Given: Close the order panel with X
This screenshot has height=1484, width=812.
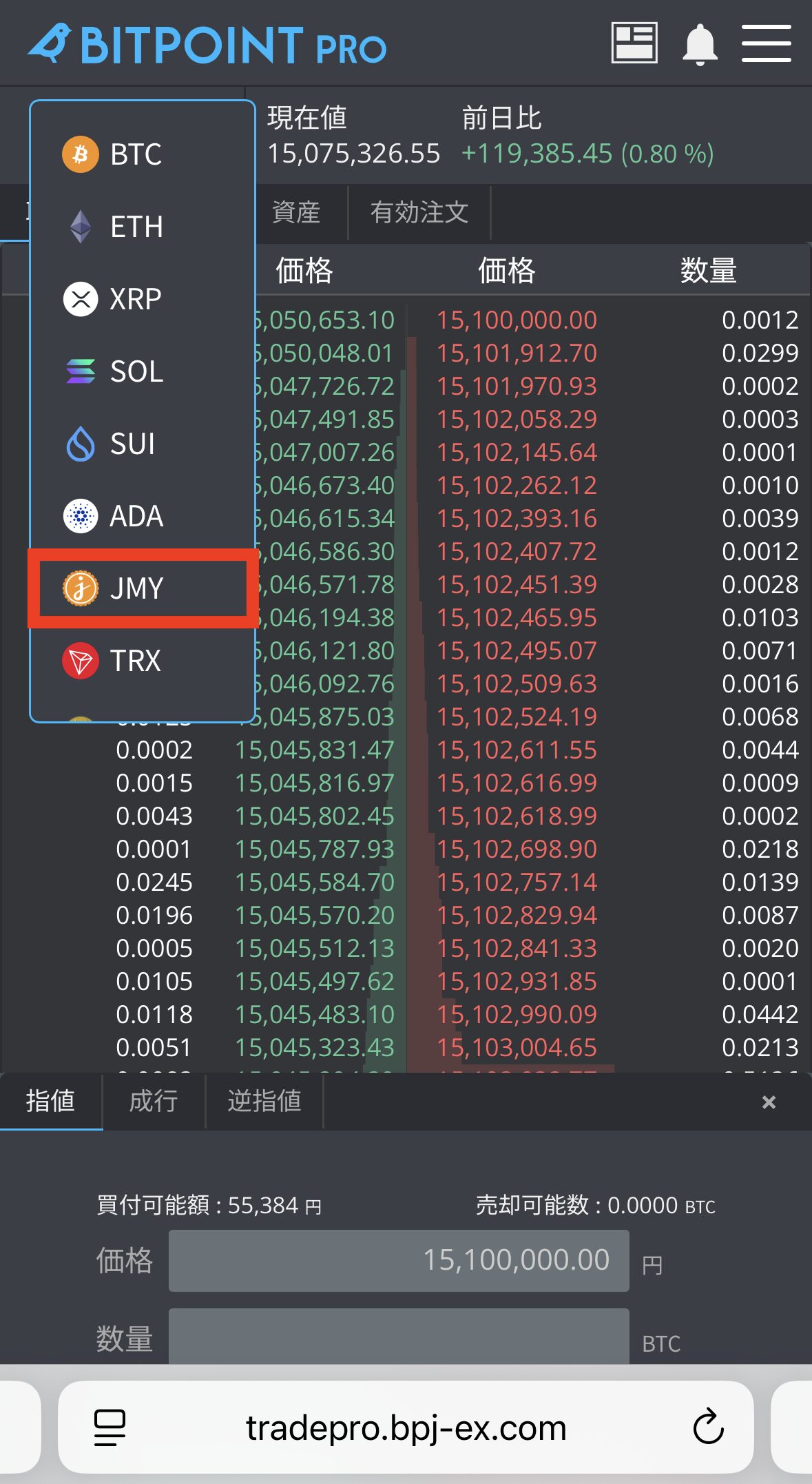Looking at the screenshot, I should point(769,1102).
